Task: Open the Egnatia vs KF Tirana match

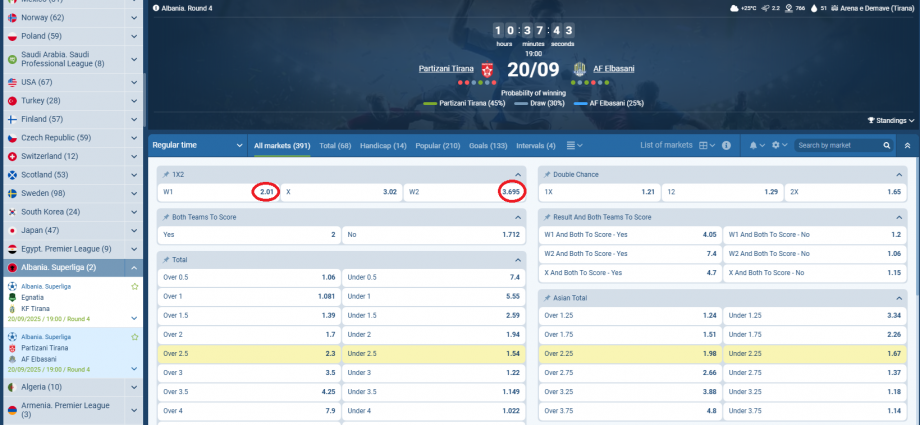Action: point(71,302)
